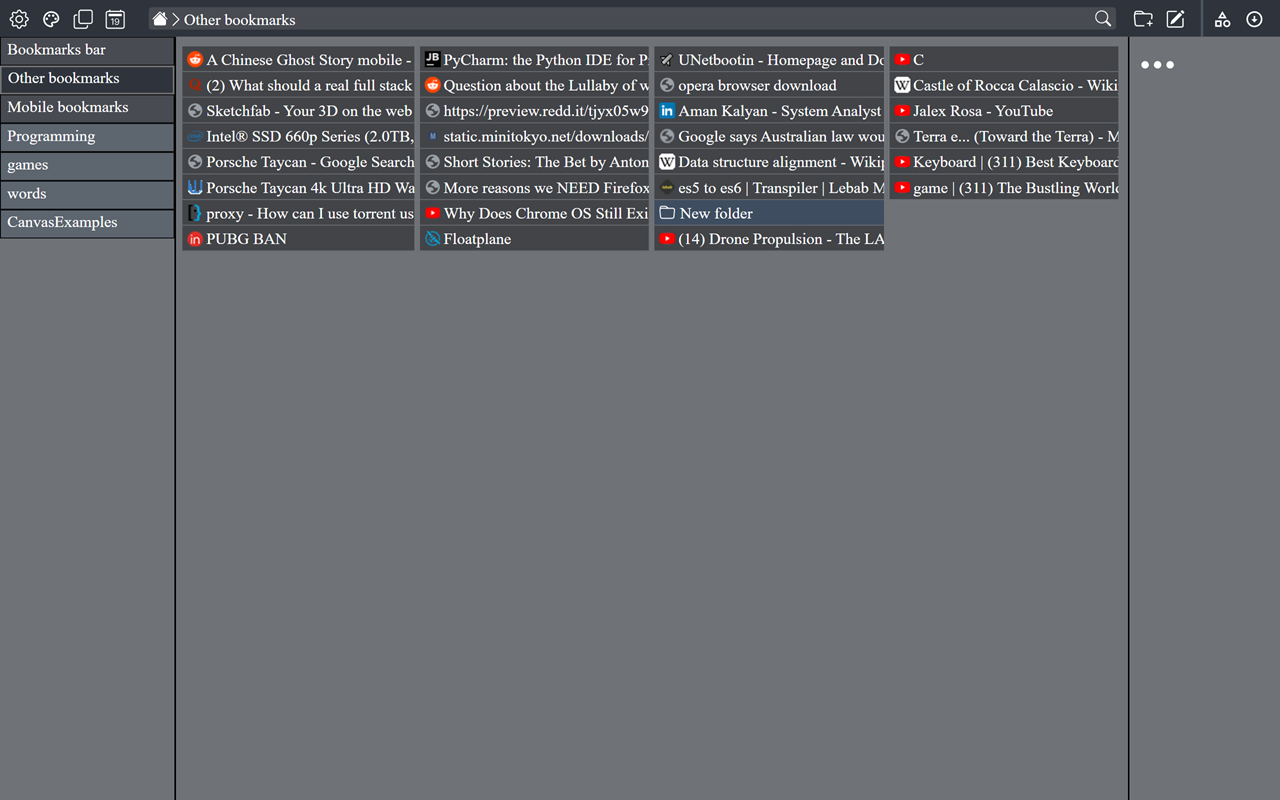
Task: Open 'Castle of Rocca Calascio' bookmark
Action: pyautogui.click(x=1004, y=86)
